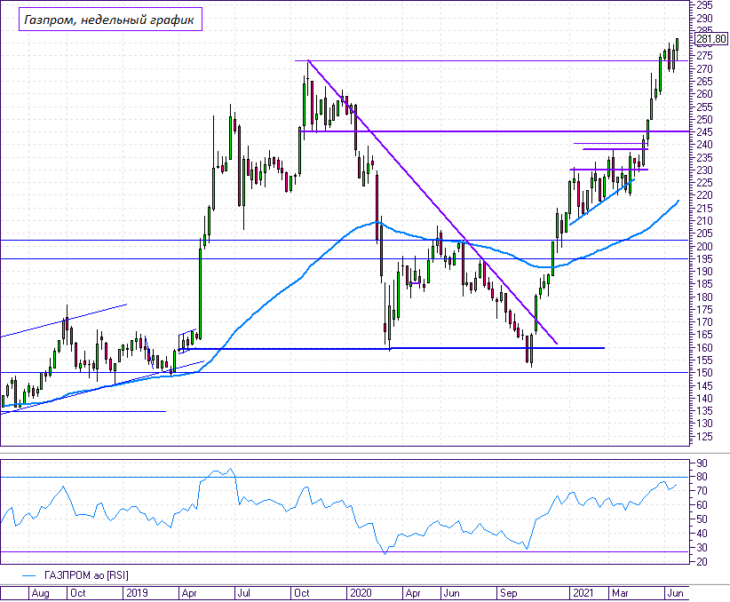
Task: Click the '2019' label on time axis
Action: coord(137,593)
